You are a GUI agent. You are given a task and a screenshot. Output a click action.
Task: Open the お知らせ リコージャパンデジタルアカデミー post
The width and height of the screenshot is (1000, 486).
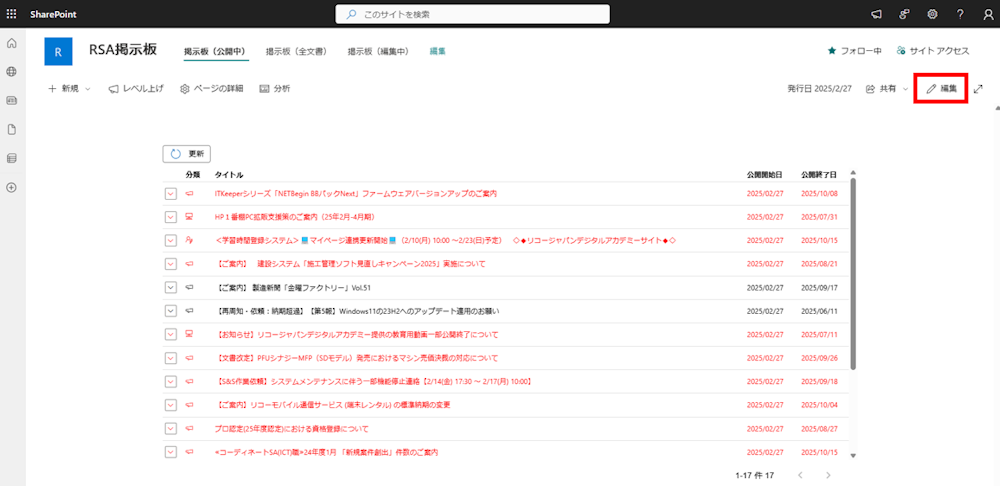pyautogui.click(x=357, y=334)
